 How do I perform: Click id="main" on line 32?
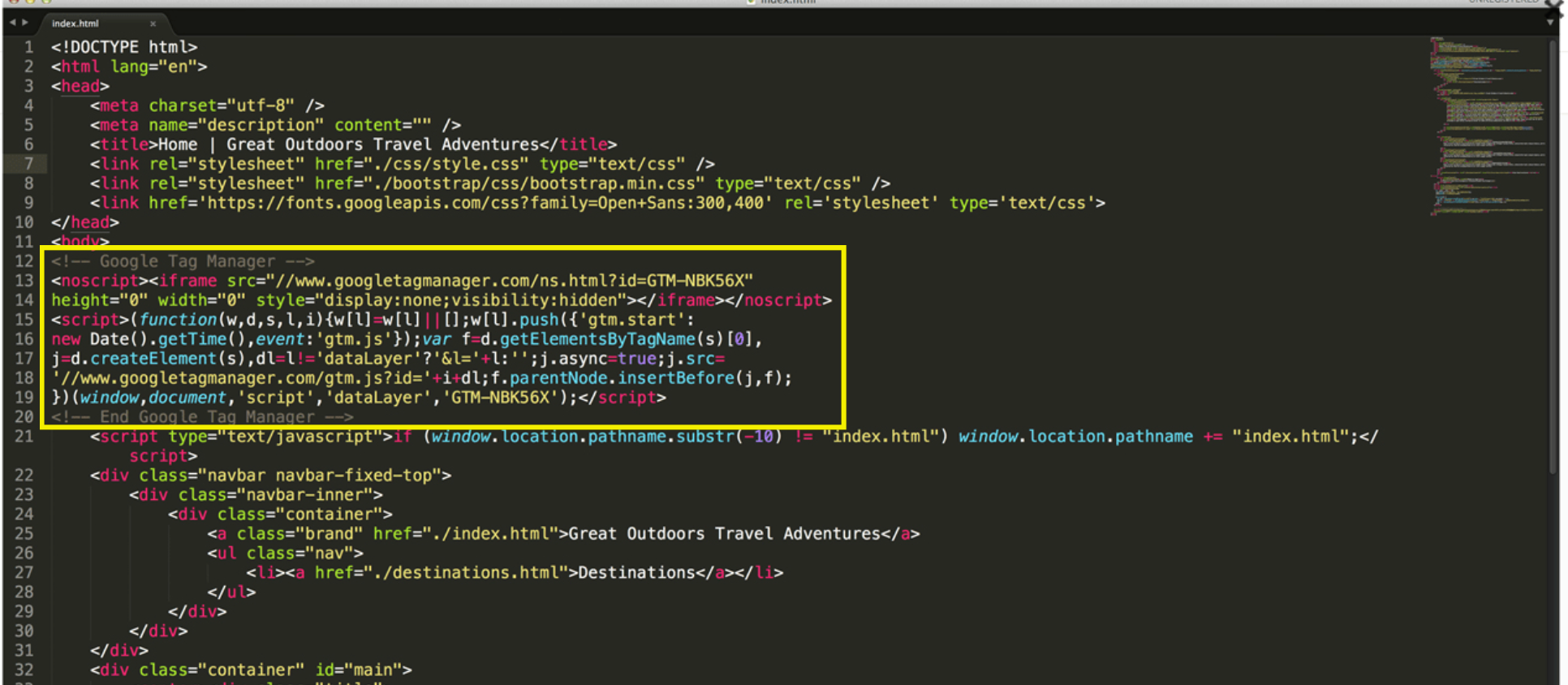[358, 670]
